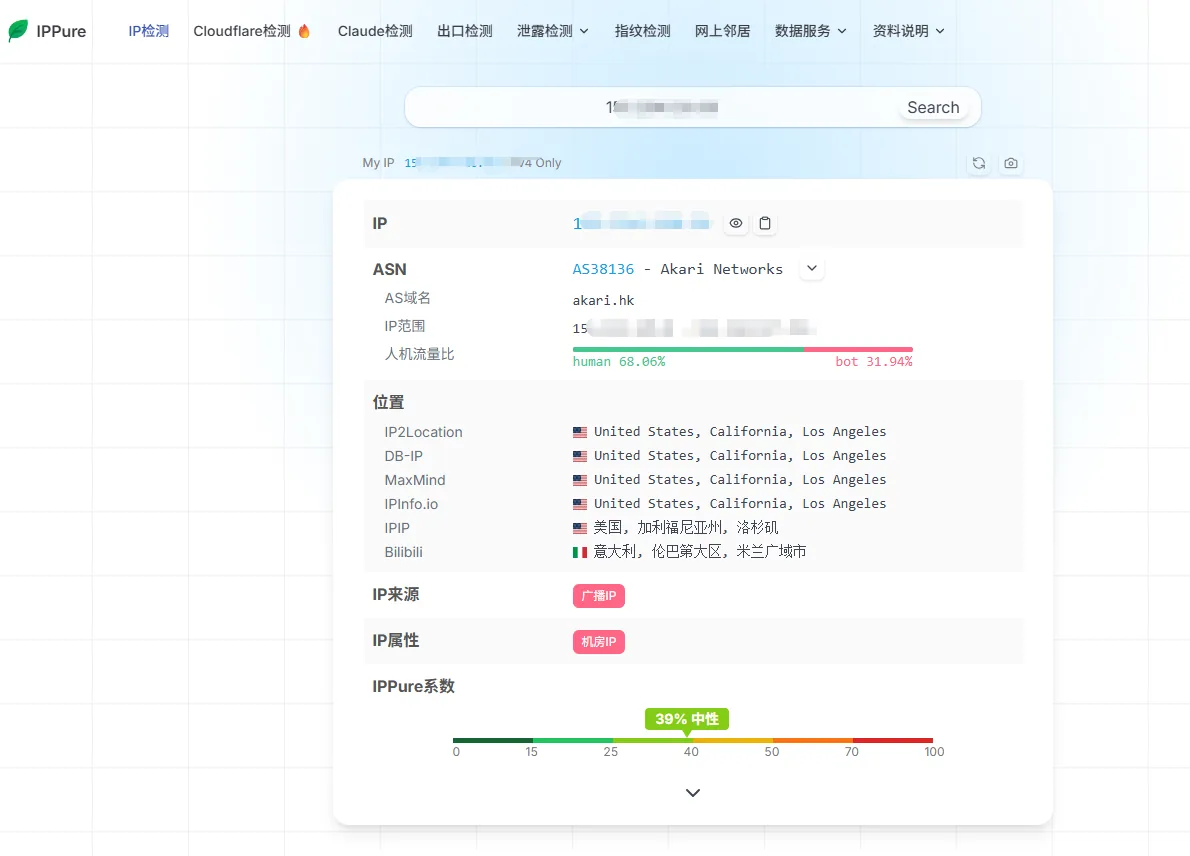
Task: Expand more details with bottom chevron
Action: [693, 792]
